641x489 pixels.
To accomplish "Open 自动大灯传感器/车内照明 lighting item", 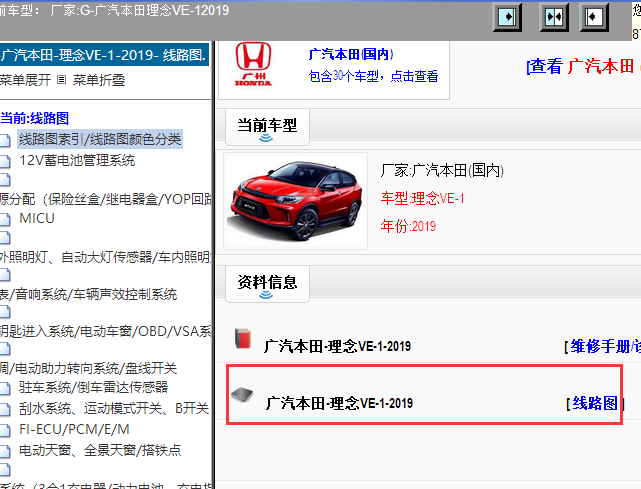I will click(x=106, y=257).
